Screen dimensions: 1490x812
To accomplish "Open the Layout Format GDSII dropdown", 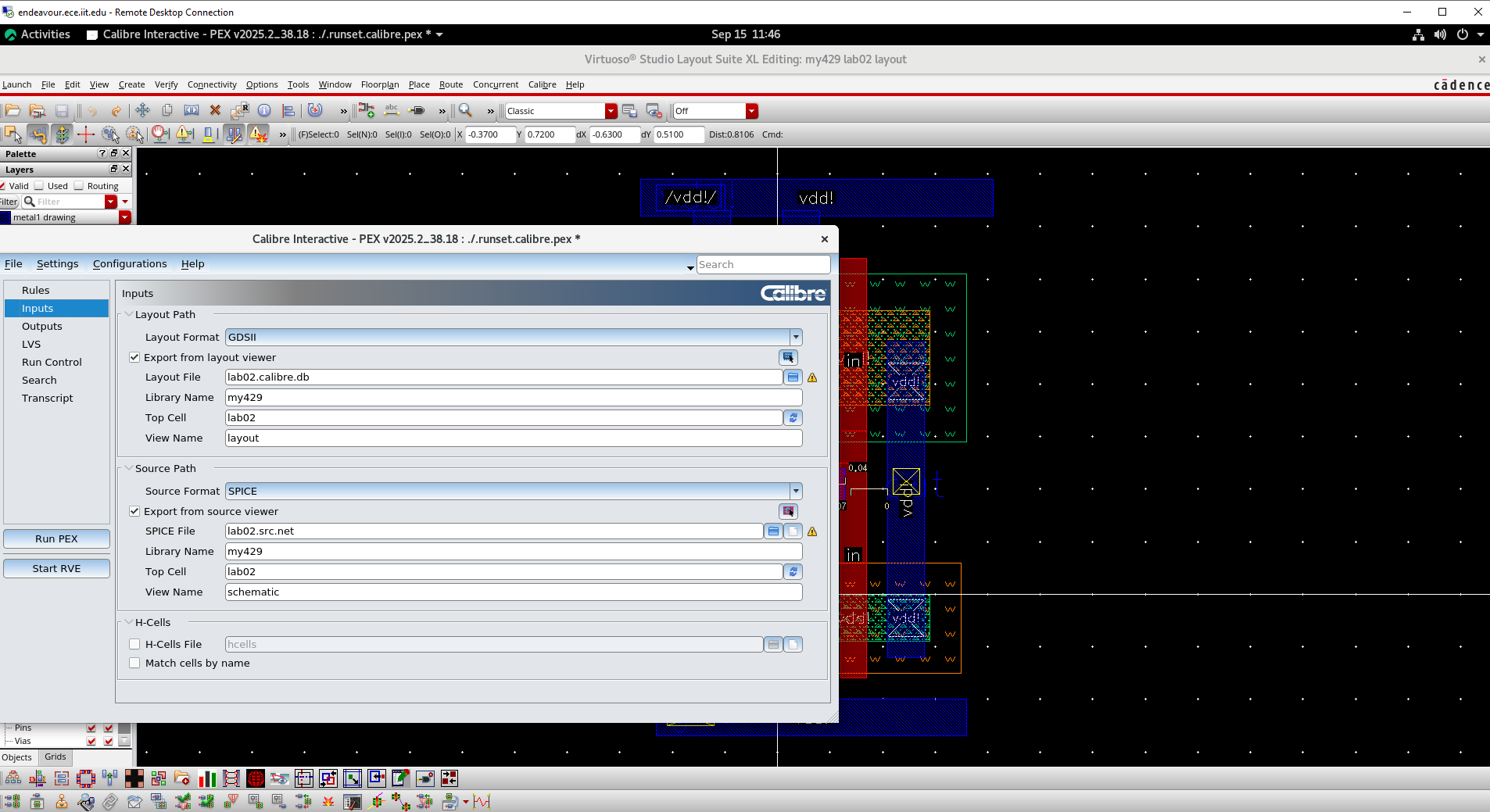I will point(796,337).
